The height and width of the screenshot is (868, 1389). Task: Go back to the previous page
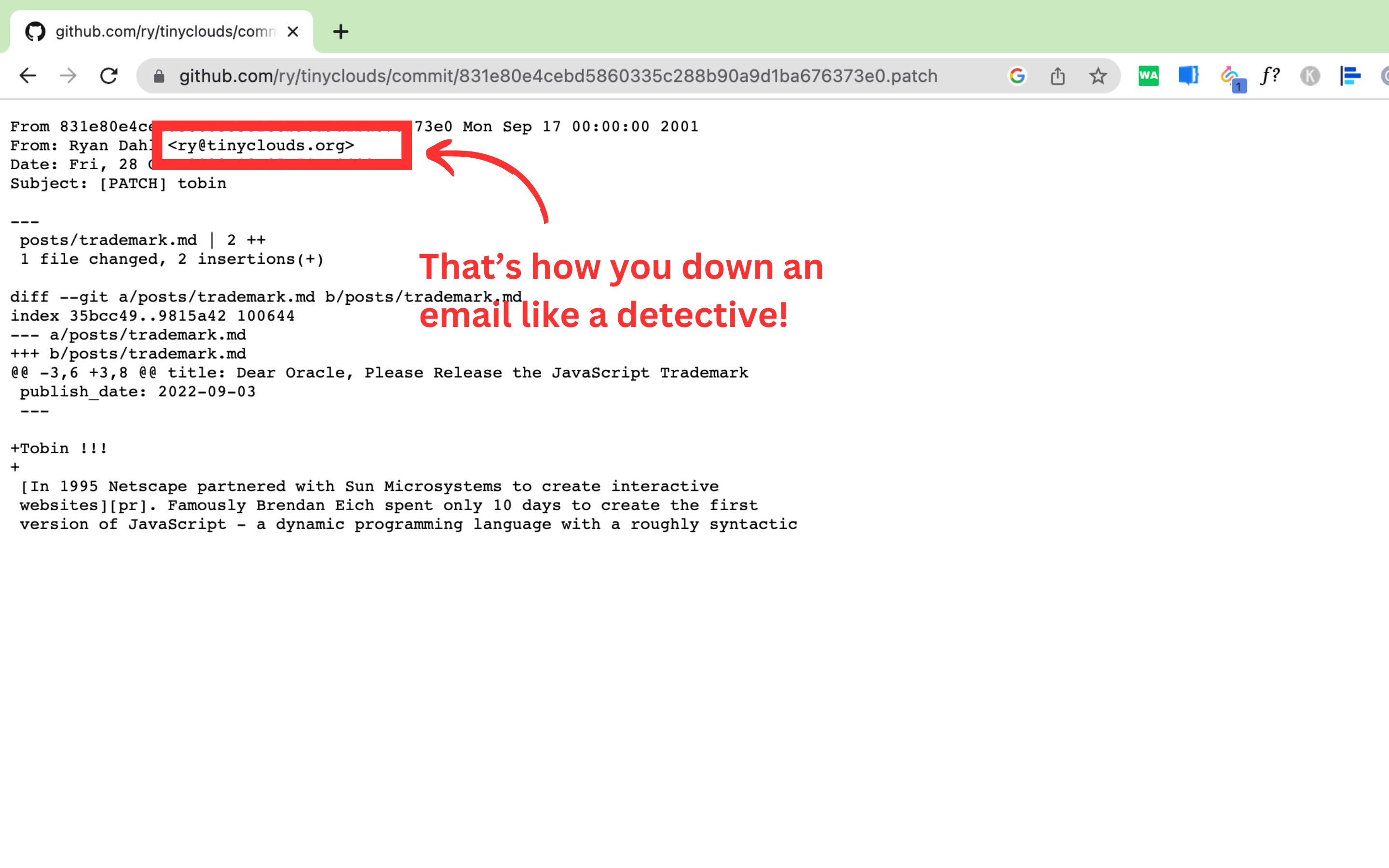[27, 76]
